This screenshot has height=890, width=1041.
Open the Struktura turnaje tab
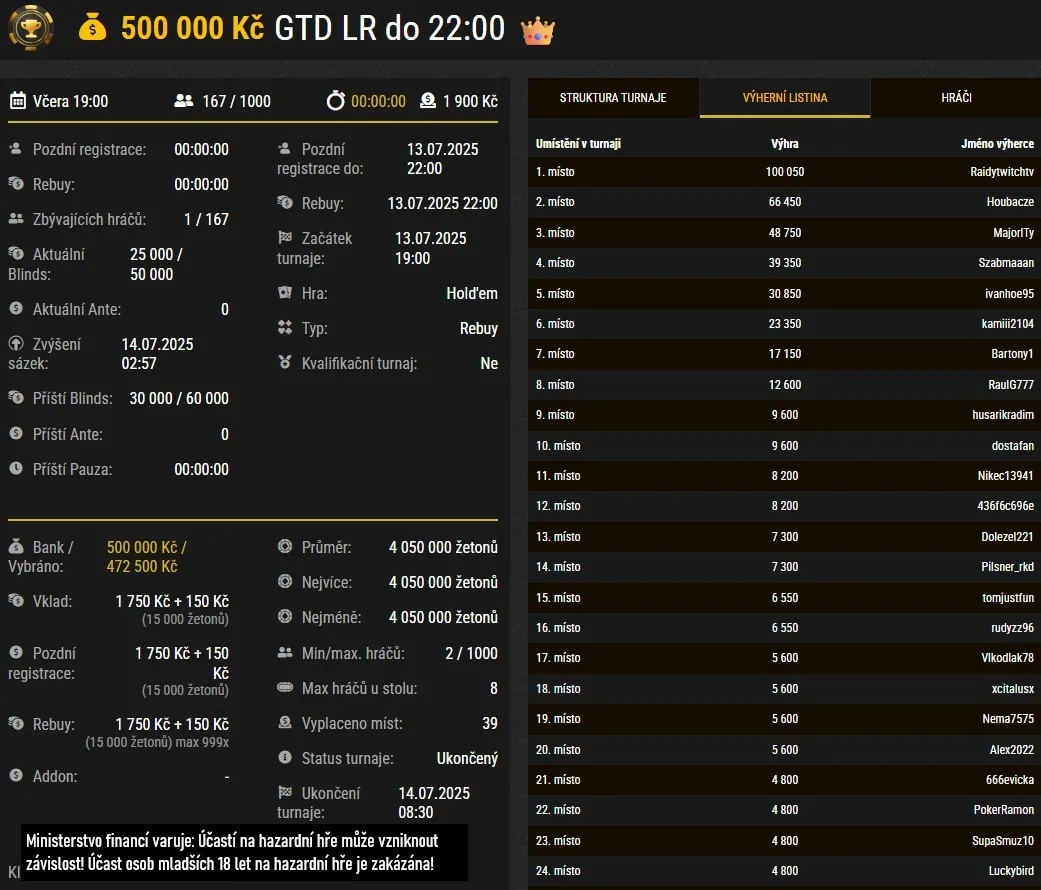pos(613,98)
